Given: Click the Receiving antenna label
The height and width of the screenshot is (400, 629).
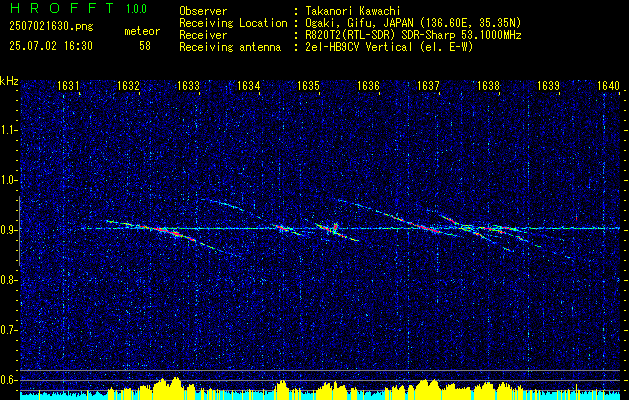Looking at the screenshot, I should tap(230, 47).
